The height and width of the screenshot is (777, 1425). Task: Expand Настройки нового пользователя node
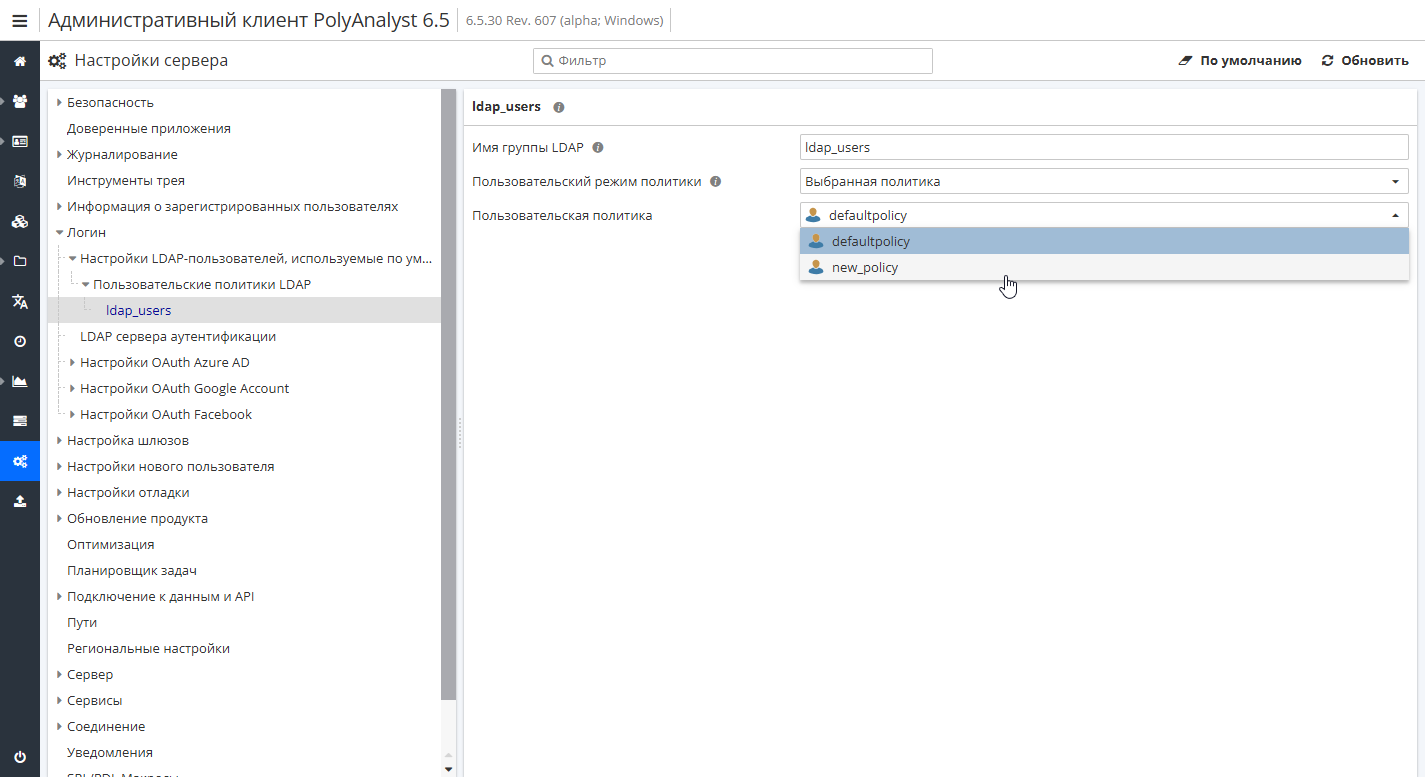(x=60, y=467)
